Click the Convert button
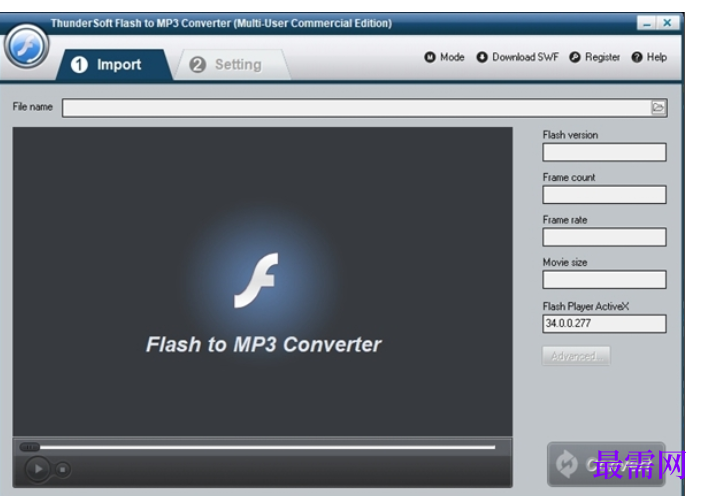The width and height of the screenshot is (705, 496). (x=606, y=464)
